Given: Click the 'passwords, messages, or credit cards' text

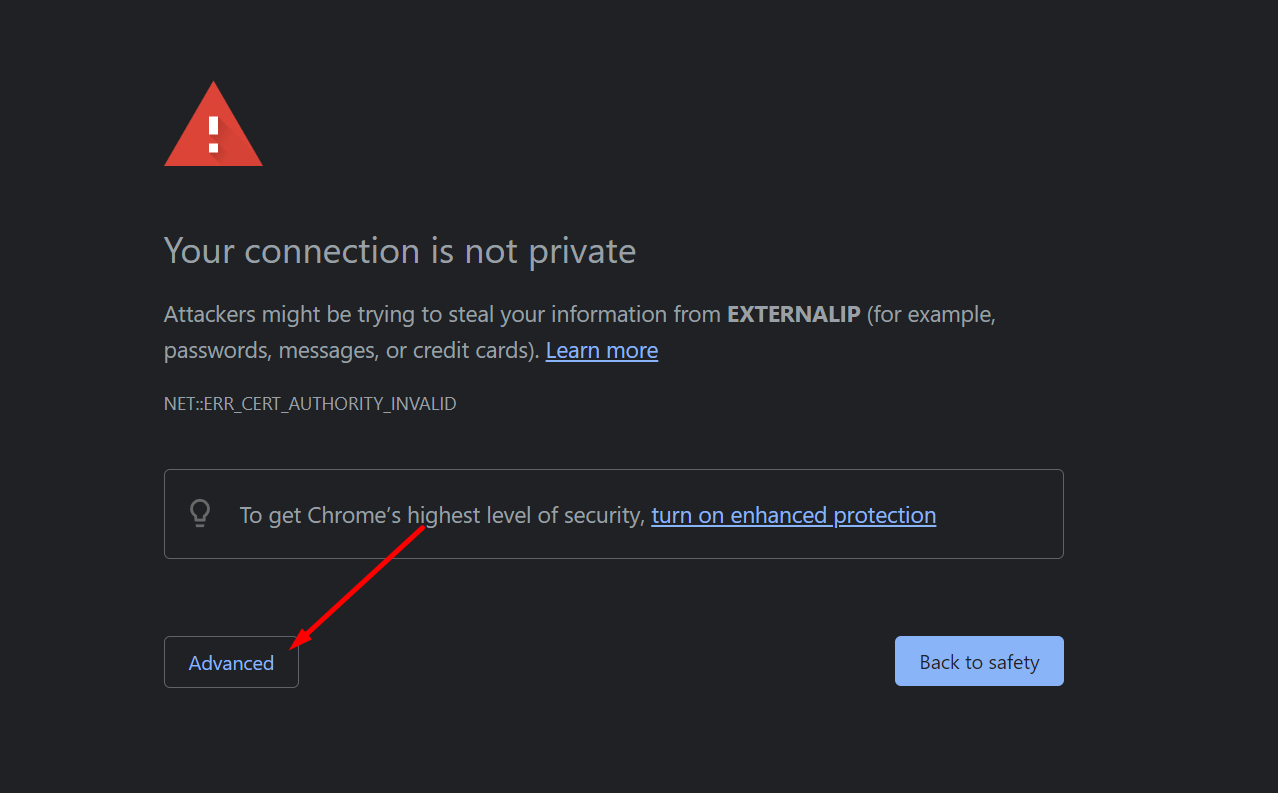Looking at the screenshot, I should (352, 351).
